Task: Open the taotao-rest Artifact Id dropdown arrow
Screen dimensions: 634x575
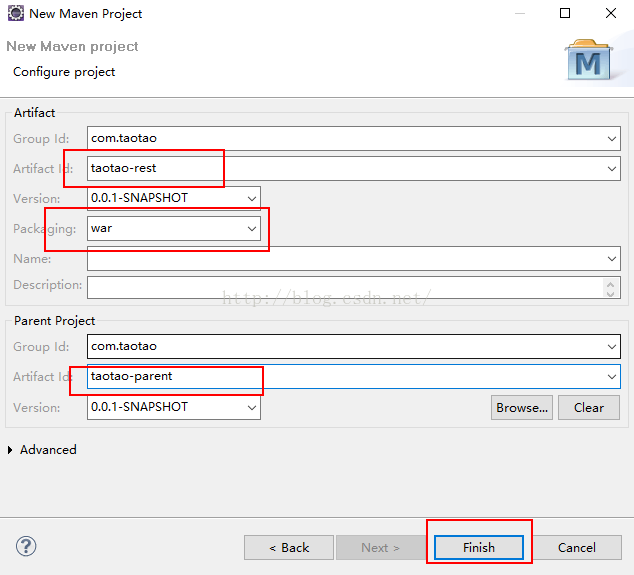Action: point(612,169)
